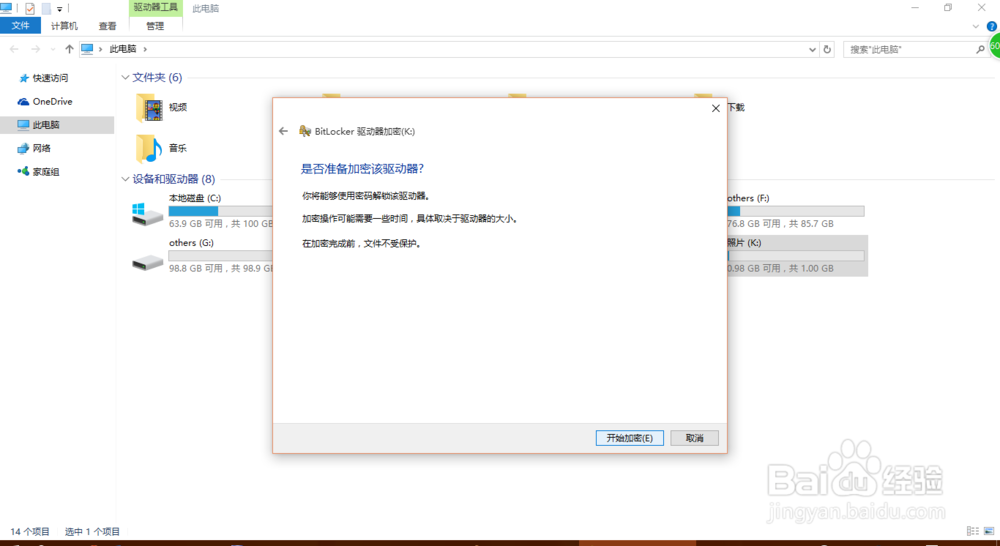Collapse the 文件夹 (6) group

tap(125, 77)
